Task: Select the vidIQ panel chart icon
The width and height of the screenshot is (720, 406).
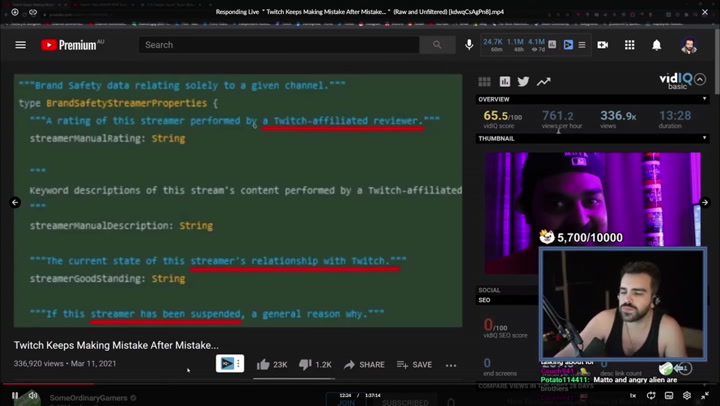Action: [505, 82]
